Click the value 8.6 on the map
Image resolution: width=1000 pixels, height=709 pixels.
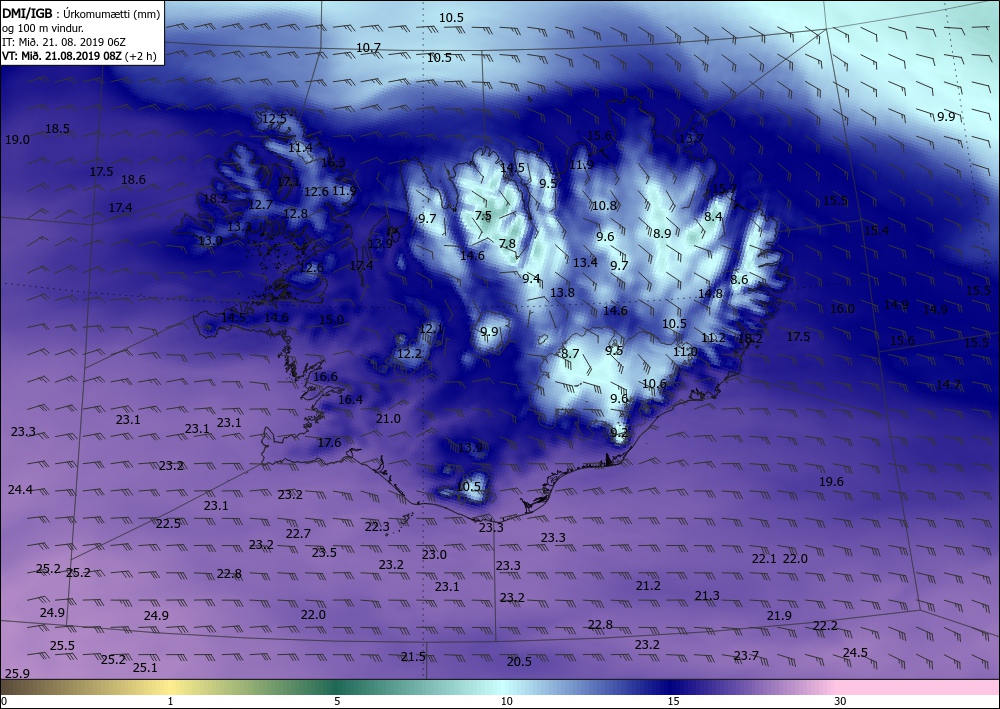[739, 280]
